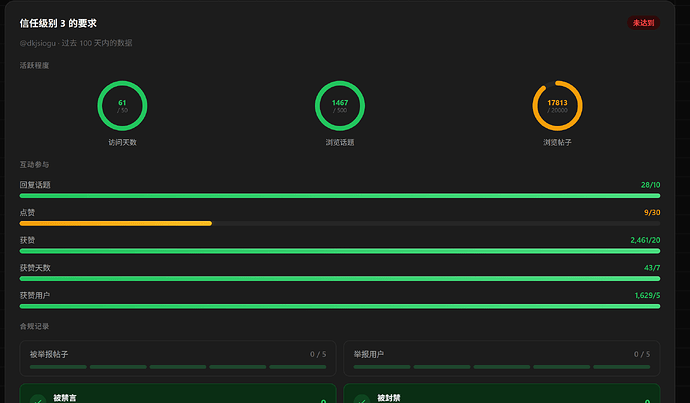
Task: Click the 获赞用户 progress bar
Action: point(340,306)
